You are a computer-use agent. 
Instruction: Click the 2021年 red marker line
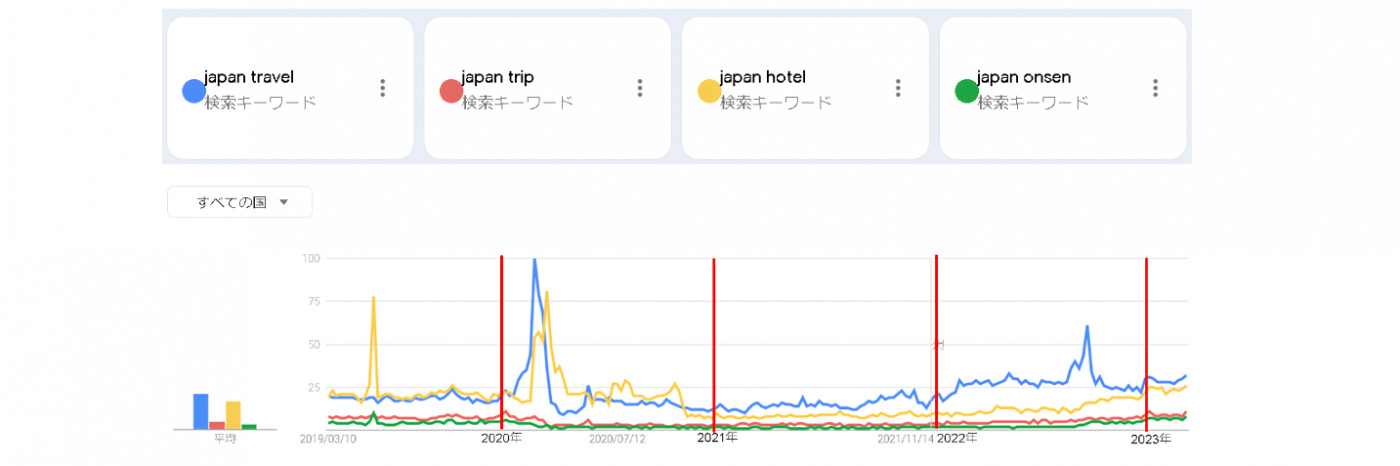713,340
